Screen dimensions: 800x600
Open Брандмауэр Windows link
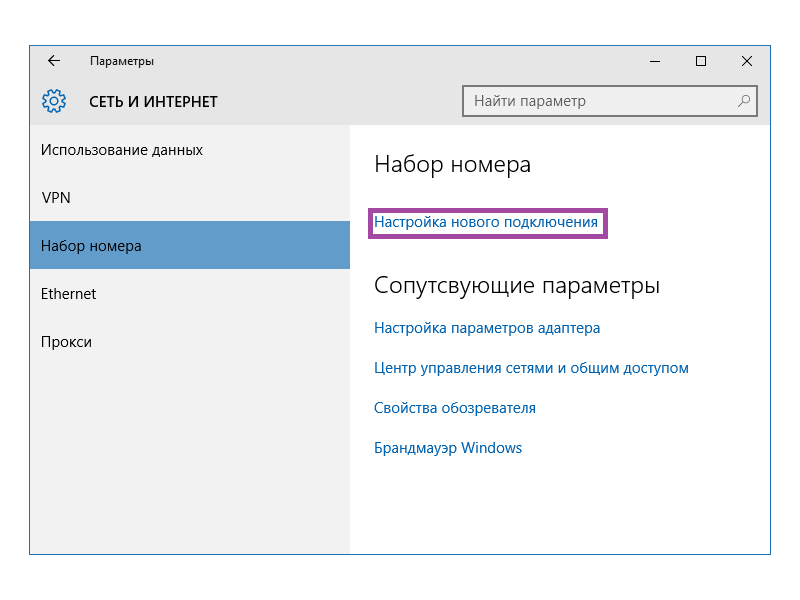[448, 448]
